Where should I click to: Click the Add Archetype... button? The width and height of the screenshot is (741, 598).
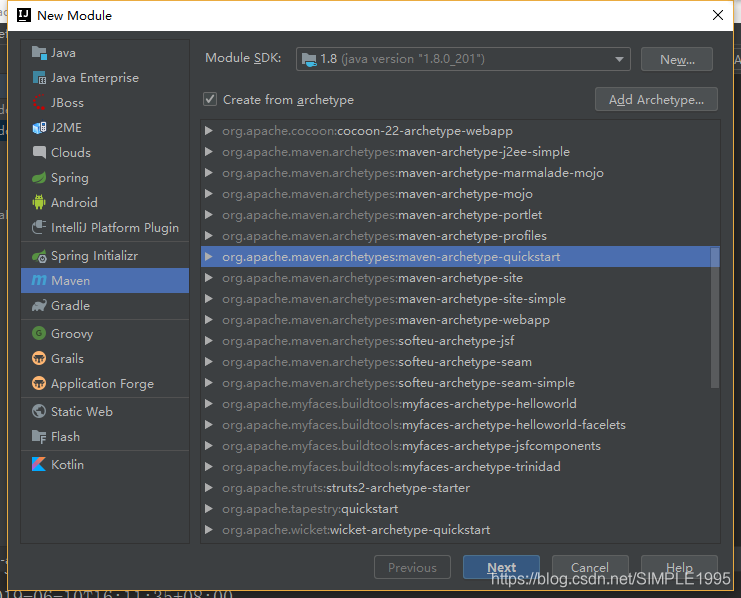click(656, 99)
